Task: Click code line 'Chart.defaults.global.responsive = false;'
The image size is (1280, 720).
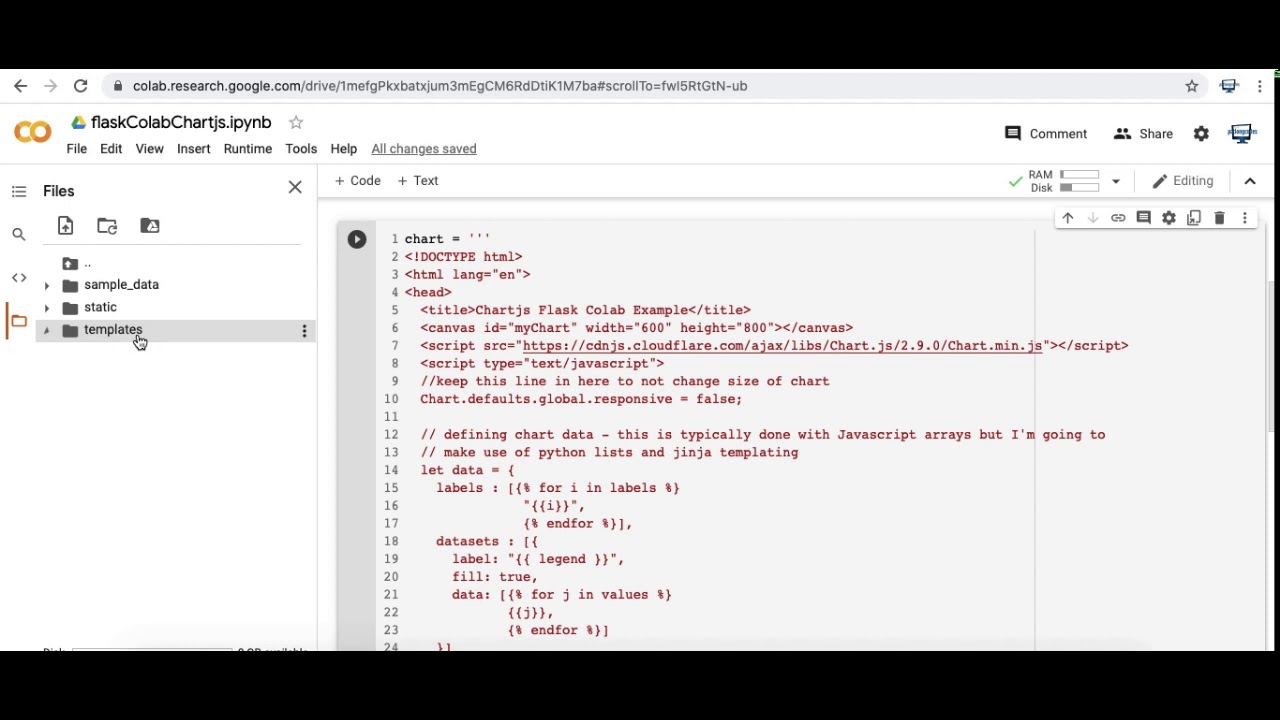Action: coord(581,399)
